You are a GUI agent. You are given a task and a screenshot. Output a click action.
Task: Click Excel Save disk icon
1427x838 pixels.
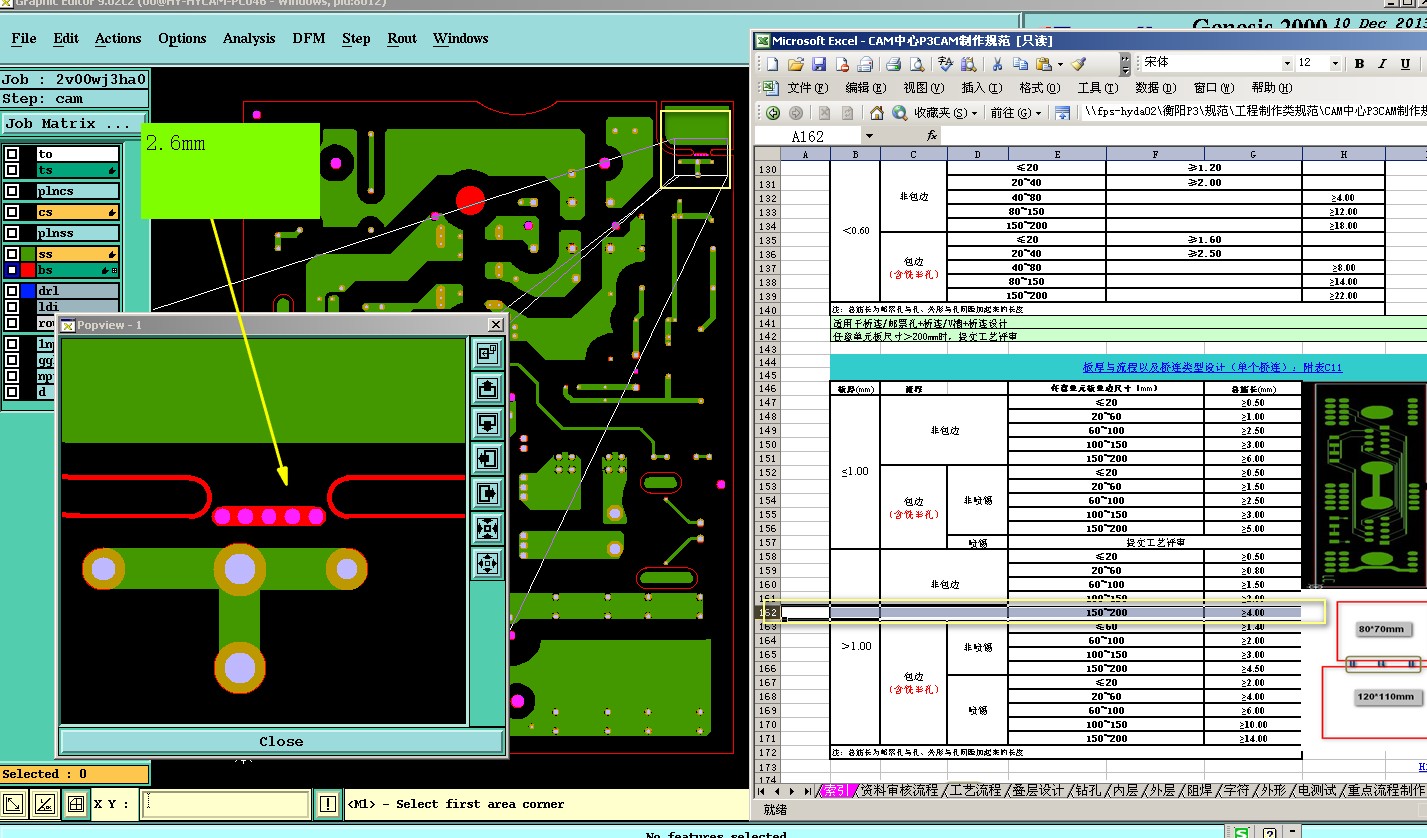point(819,64)
